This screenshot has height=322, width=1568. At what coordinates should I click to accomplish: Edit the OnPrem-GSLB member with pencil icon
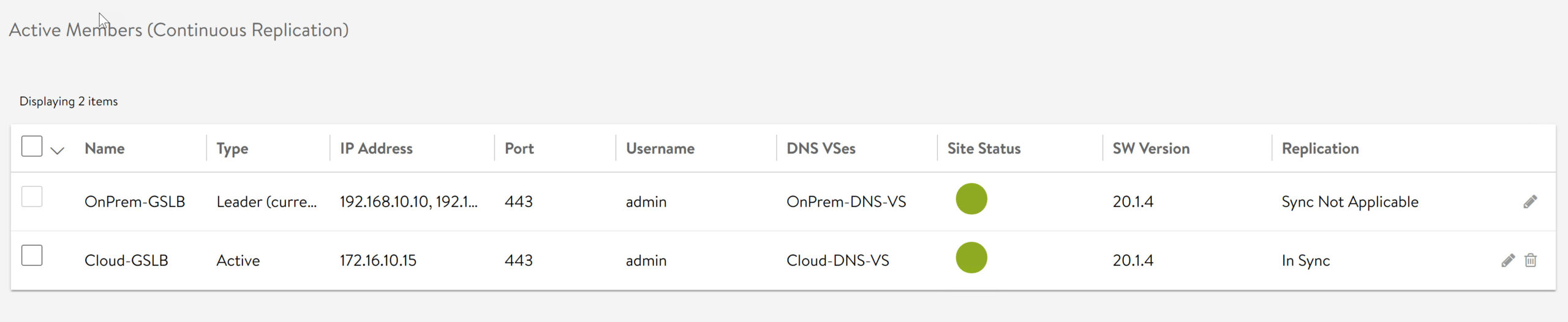pos(1529,202)
